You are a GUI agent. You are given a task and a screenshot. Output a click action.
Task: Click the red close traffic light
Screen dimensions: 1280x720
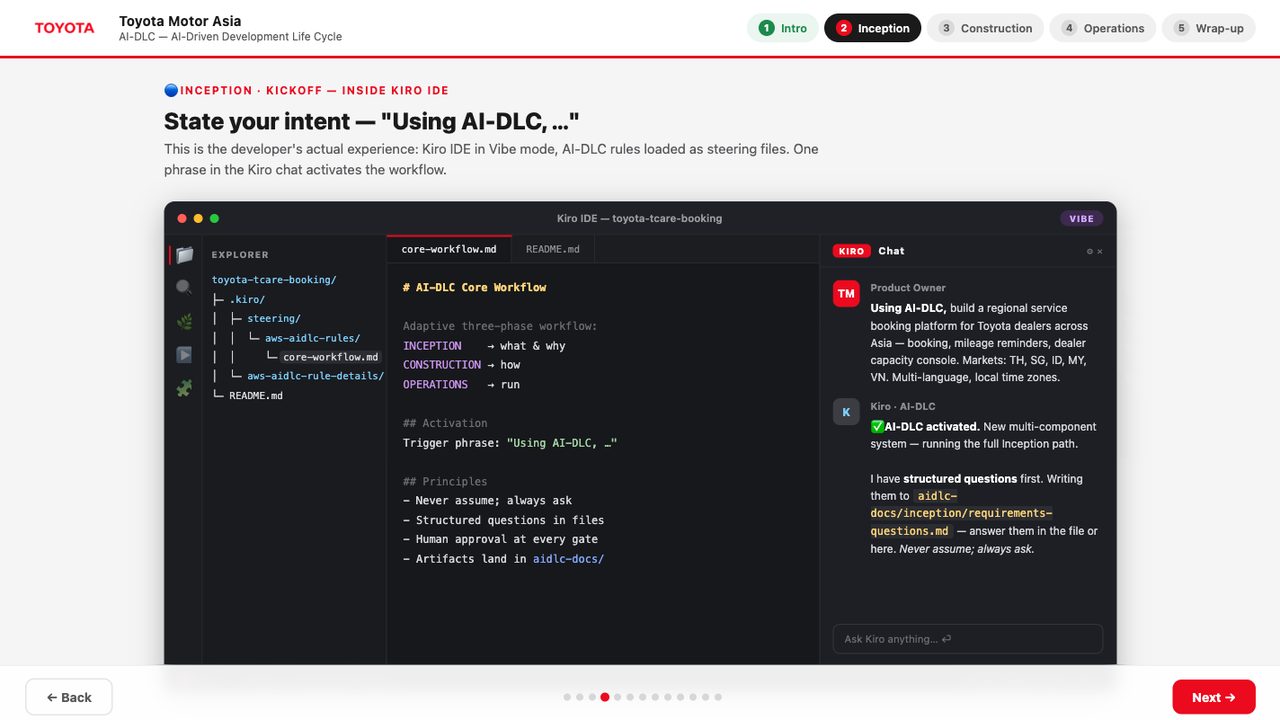pyautogui.click(x=182, y=218)
